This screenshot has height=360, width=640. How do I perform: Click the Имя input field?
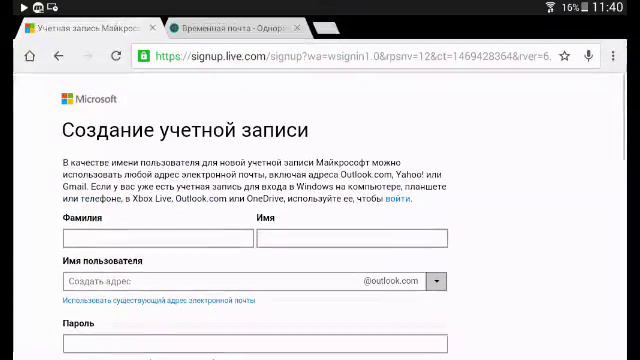352,238
